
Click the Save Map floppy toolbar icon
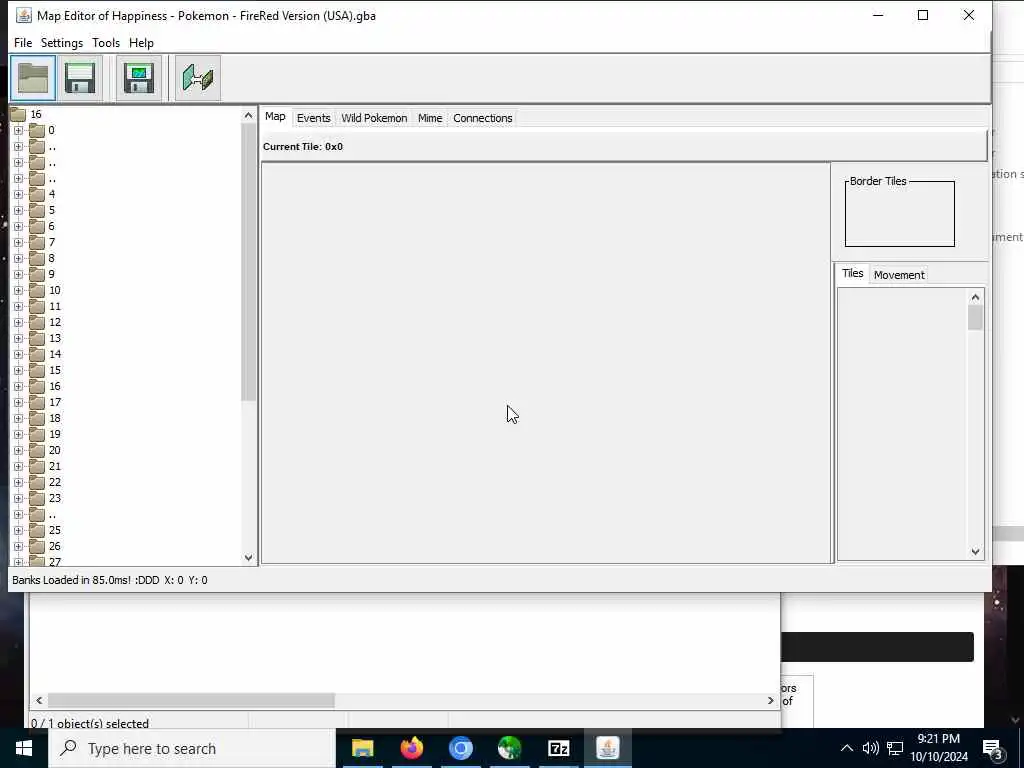tap(138, 78)
